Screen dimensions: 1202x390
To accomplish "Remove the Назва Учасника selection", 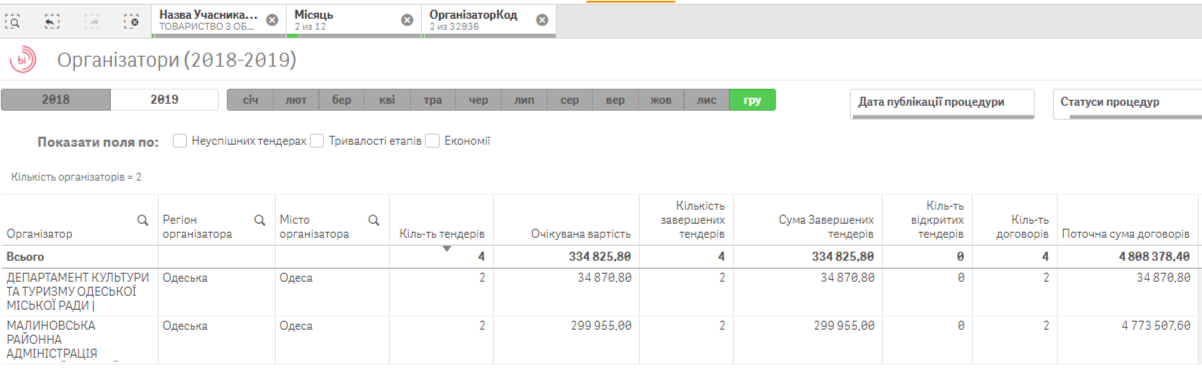I will tap(272, 20).
